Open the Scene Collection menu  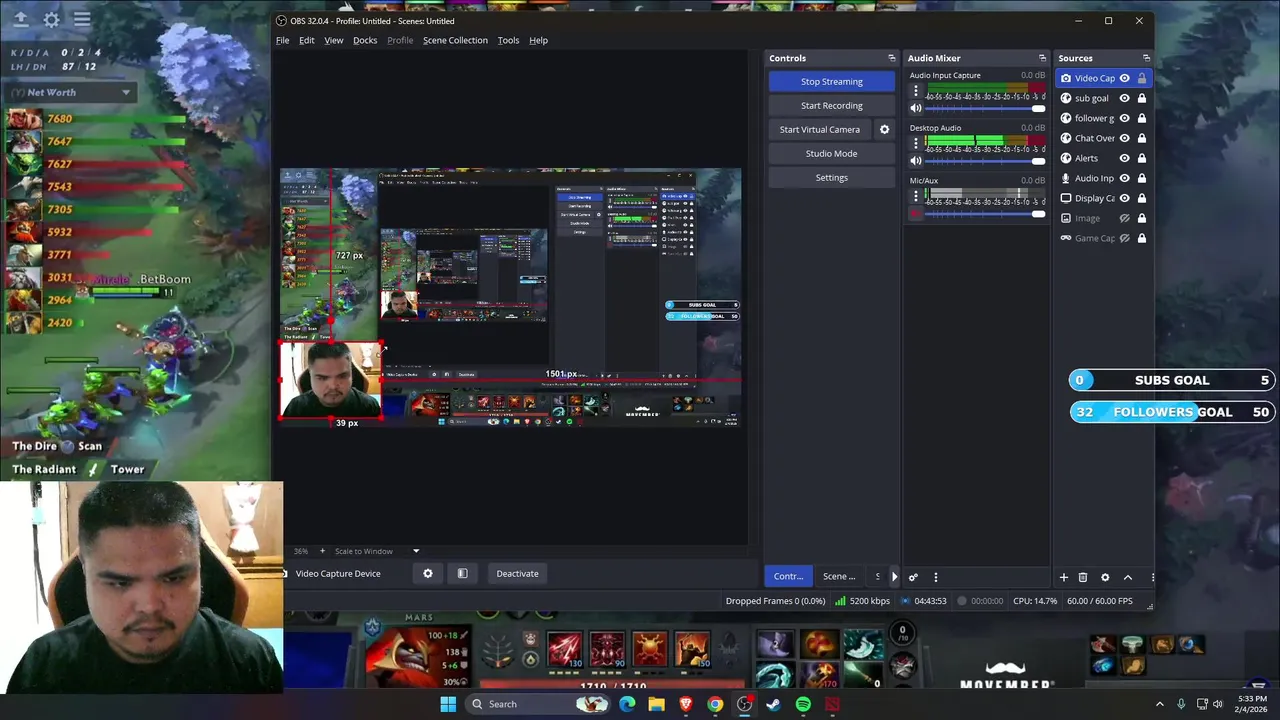pyautogui.click(x=455, y=40)
